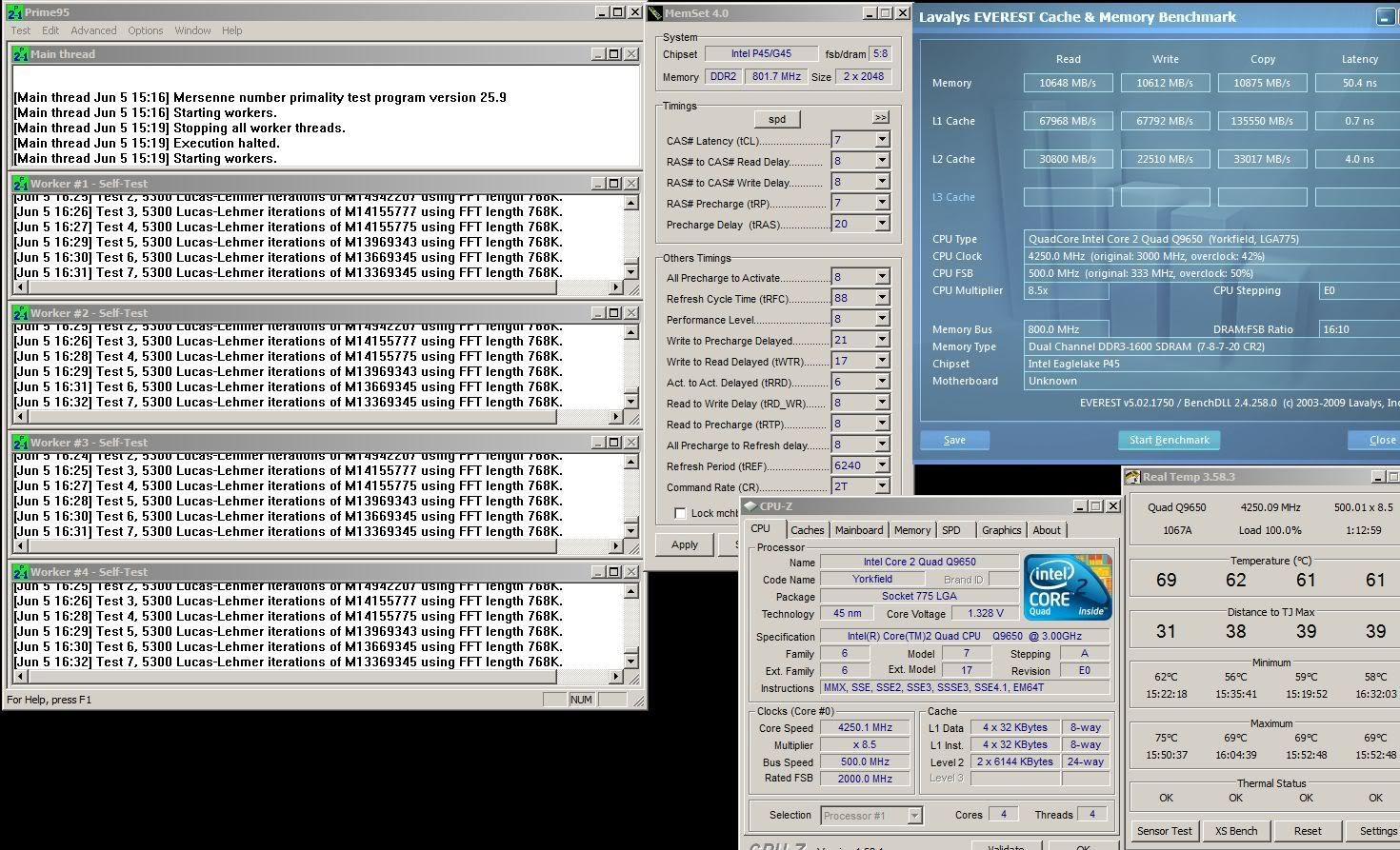1400x850 pixels.
Task: Maximize the Worker #1 child window
Action: pos(614,184)
